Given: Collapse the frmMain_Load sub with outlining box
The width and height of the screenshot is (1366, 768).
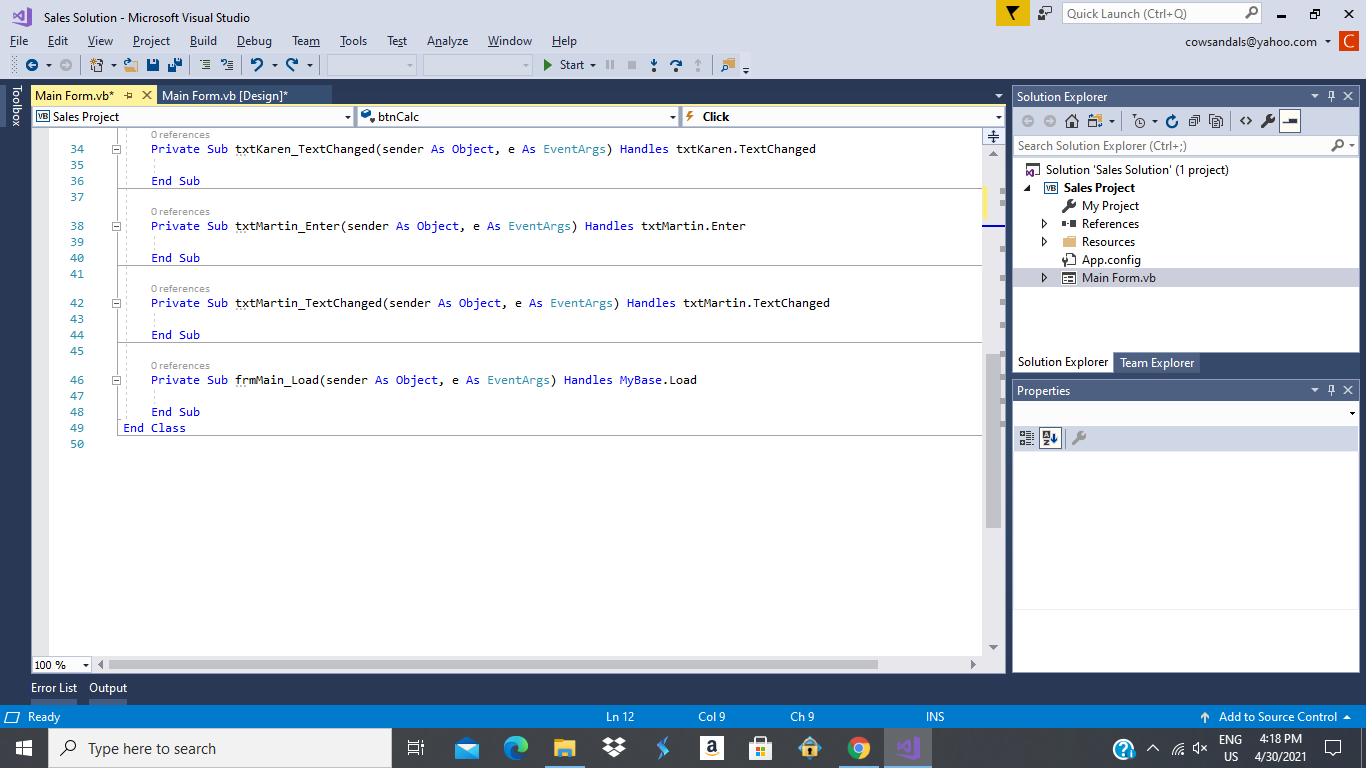Looking at the screenshot, I should 115,380.
